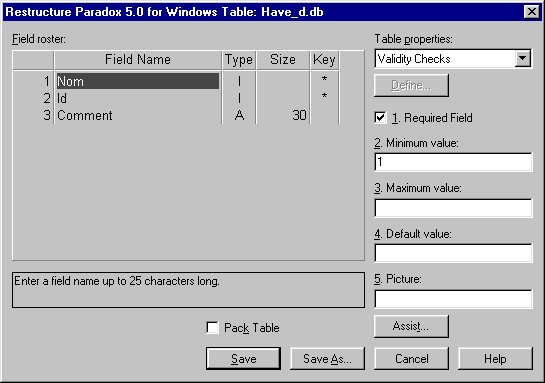This screenshot has width=545, height=383.
Task: Open the Table properties dropdown arrow
Action: (x=523, y=58)
